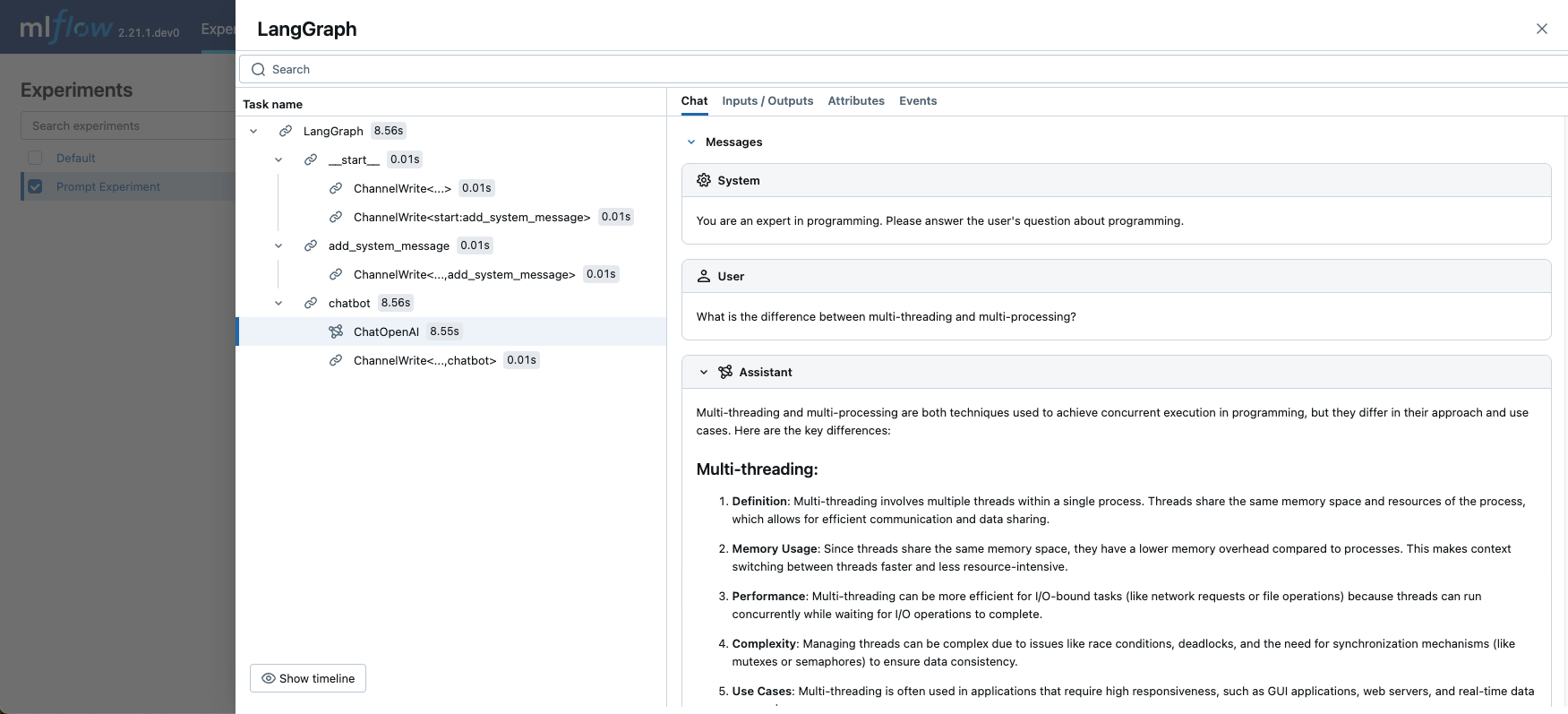
Task: Click the magnifier icon in search bar
Action: [259, 69]
